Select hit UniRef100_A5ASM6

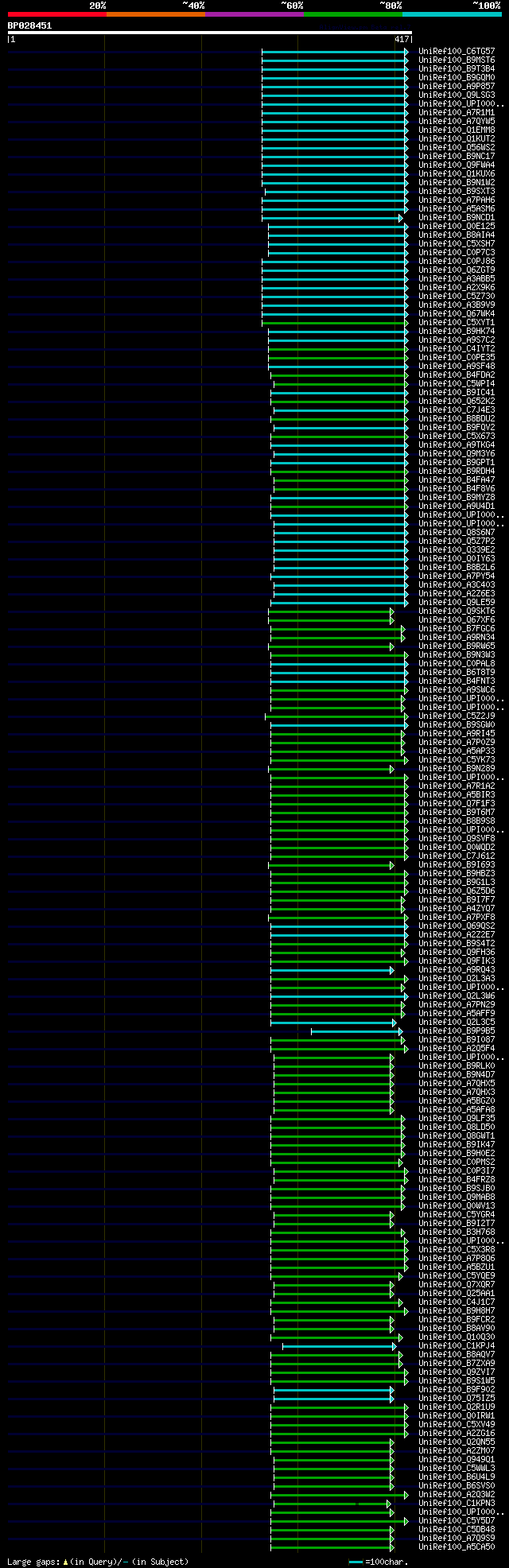457,208
